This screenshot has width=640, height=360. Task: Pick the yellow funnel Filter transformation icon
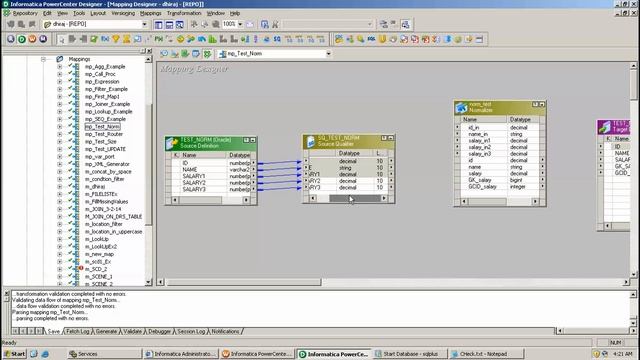116,39
